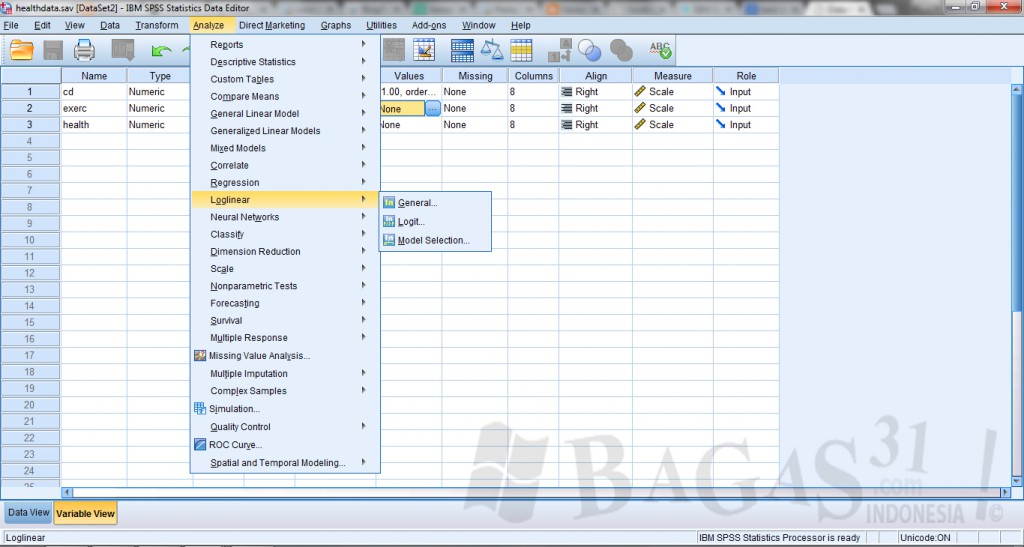This screenshot has height=547, width=1024.
Task: Click the Logit icon in submenu
Action: pyautogui.click(x=389, y=221)
